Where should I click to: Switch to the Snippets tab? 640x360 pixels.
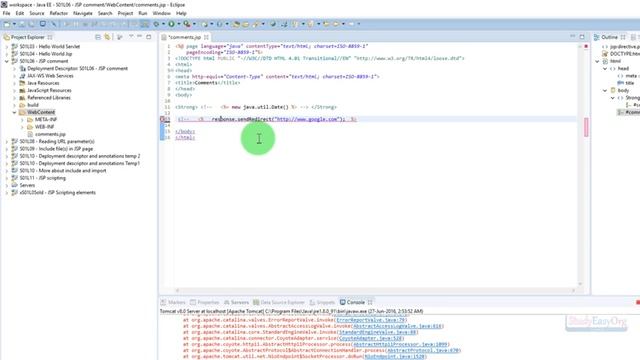tap(322, 302)
